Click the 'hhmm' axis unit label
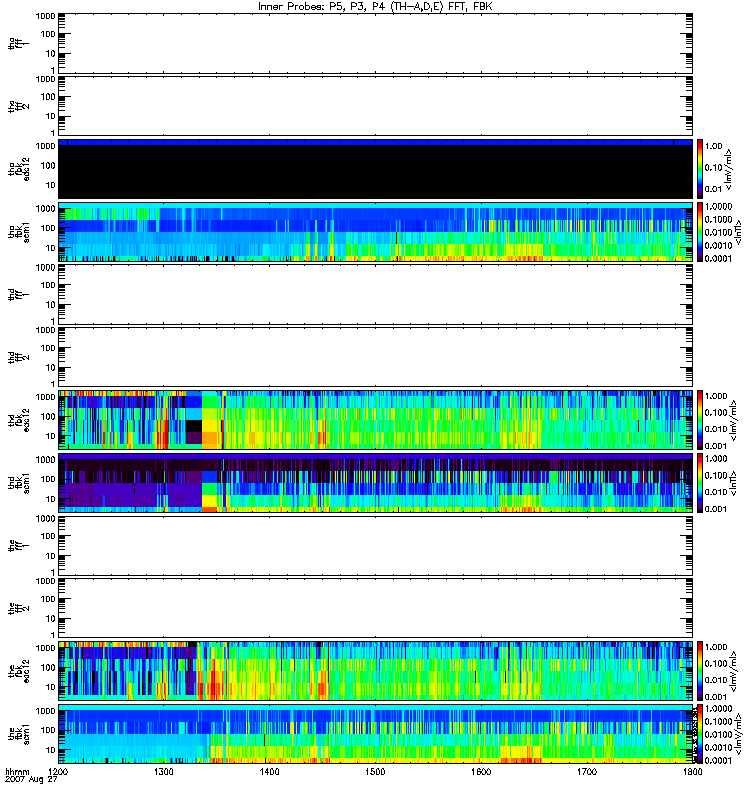The height and width of the screenshot is (800, 750). 17,772
